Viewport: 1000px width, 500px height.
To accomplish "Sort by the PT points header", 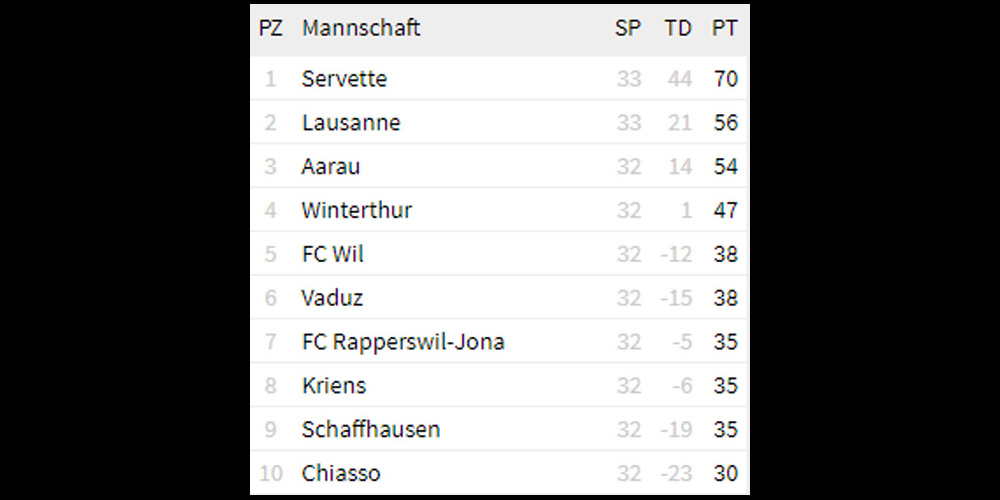I will pos(724,28).
